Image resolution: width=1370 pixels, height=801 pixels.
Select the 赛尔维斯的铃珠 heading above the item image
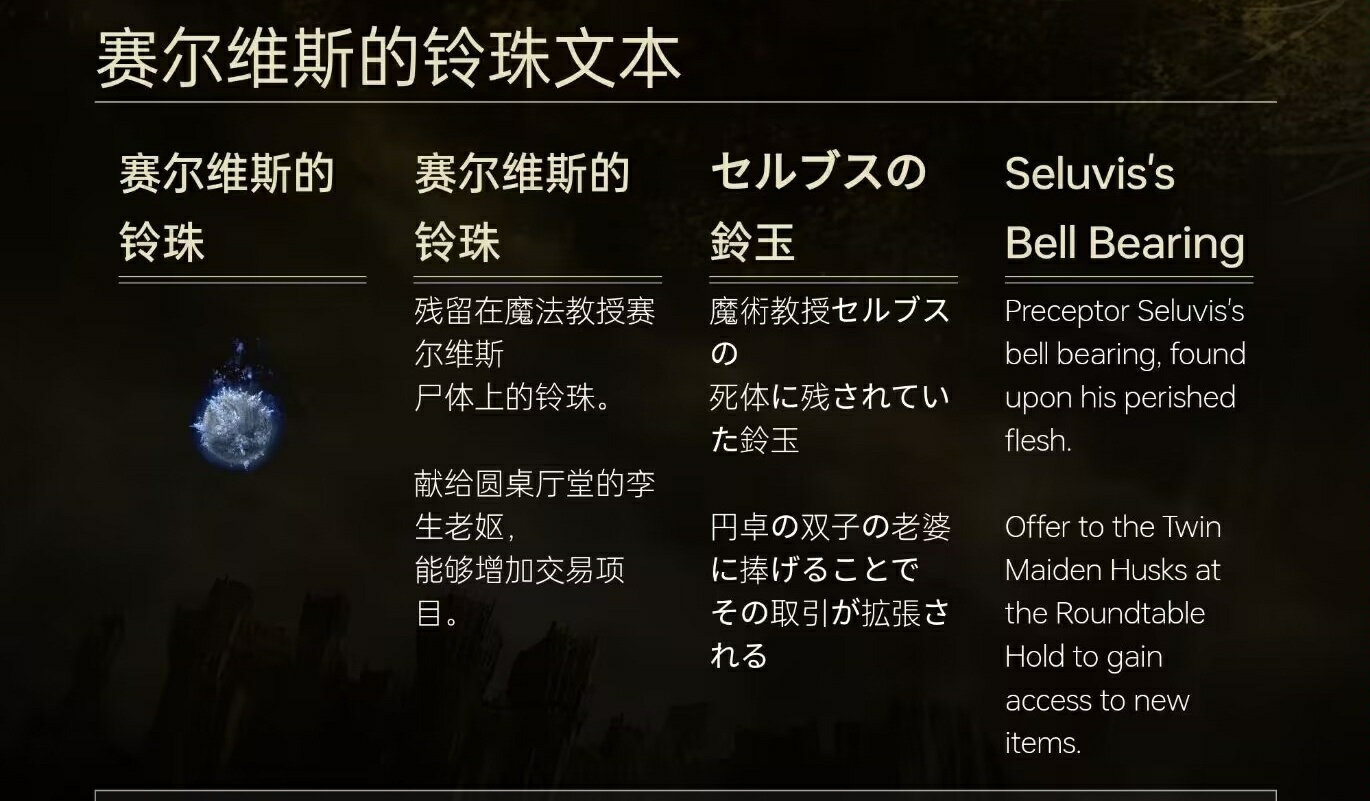pyautogui.click(x=227, y=208)
